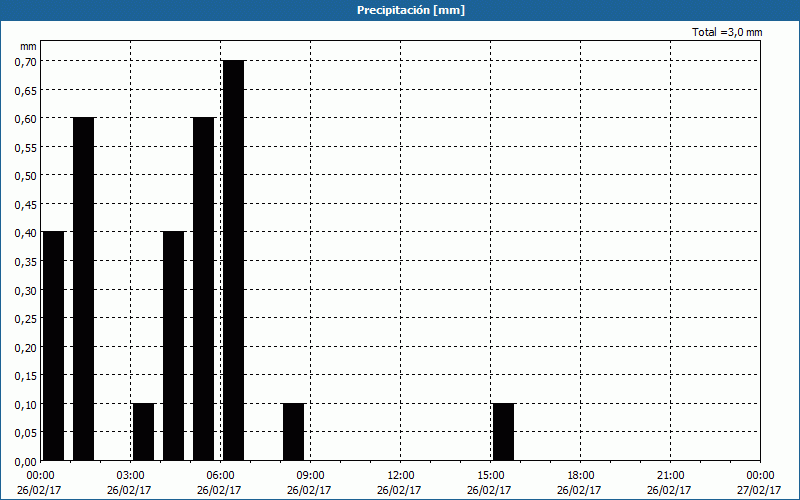This screenshot has height=500, width=800.
Task: Click the 12:00 26/02/17 time label
Action: point(399,483)
